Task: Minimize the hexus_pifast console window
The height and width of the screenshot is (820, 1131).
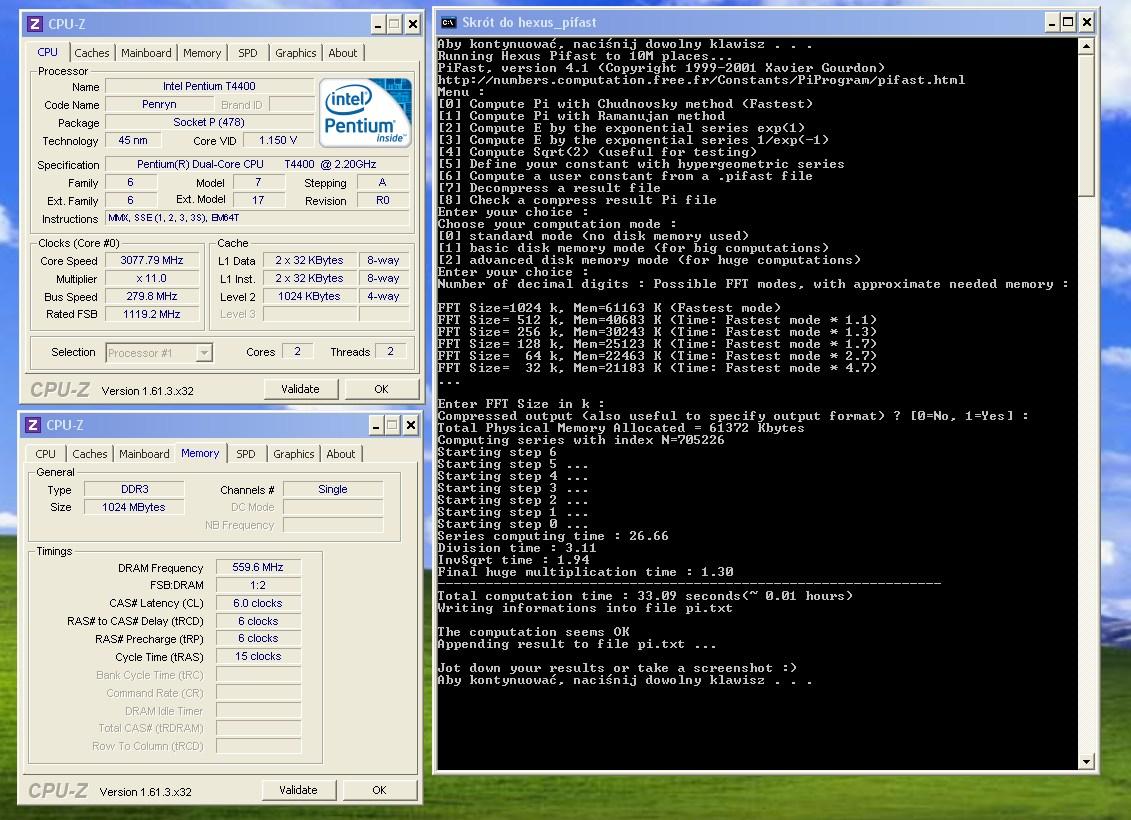Action: click(1052, 22)
